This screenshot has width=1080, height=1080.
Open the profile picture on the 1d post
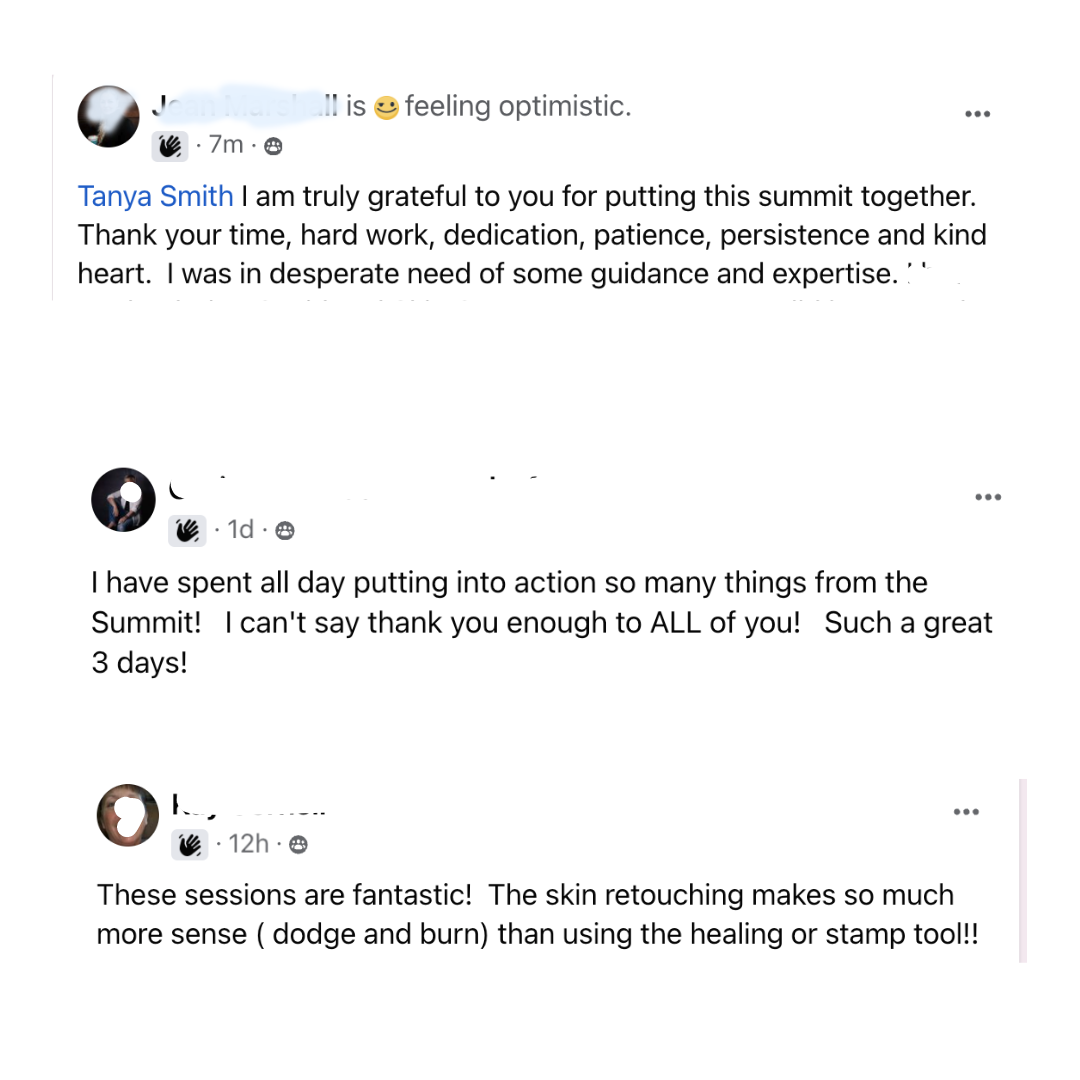pyautogui.click(x=123, y=498)
